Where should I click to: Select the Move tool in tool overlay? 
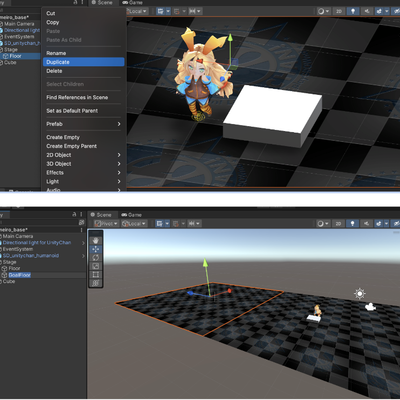[x=96, y=249]
